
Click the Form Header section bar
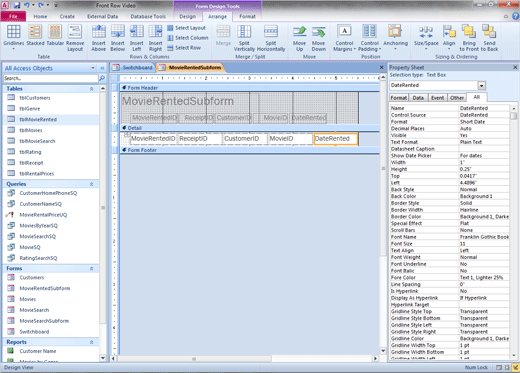point(249,88)
